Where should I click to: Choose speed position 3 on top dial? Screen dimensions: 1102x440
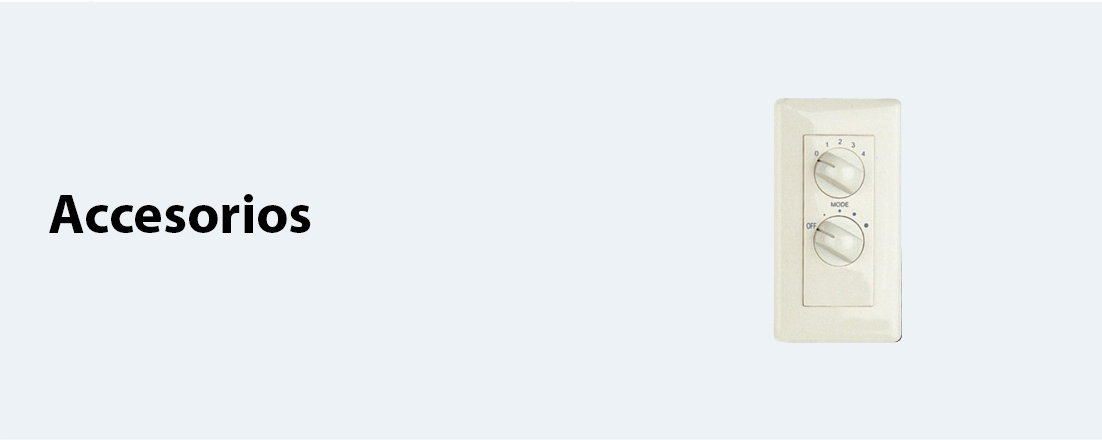[x=853, y=145]
